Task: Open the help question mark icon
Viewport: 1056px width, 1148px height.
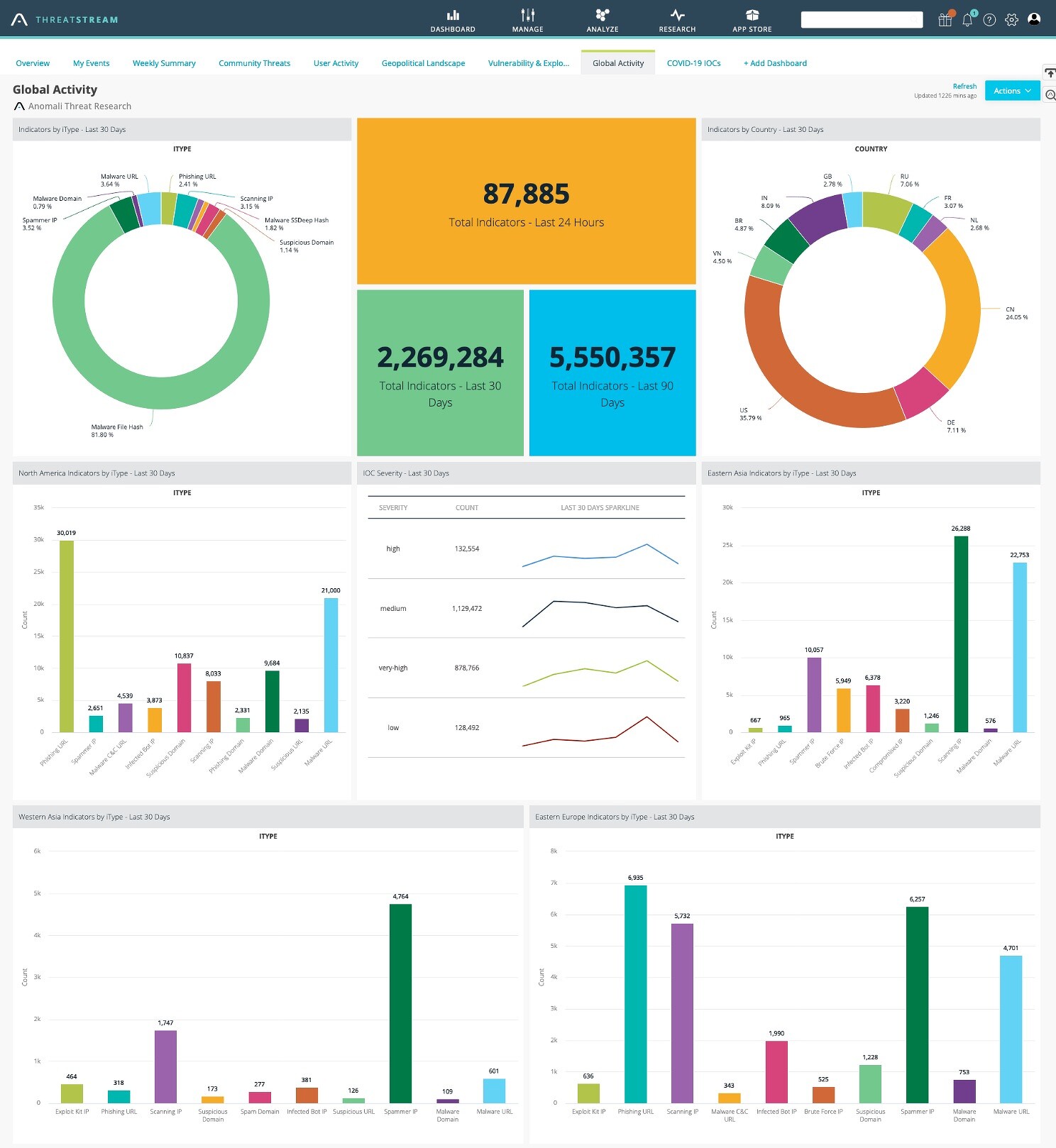Action: (989, 20)
